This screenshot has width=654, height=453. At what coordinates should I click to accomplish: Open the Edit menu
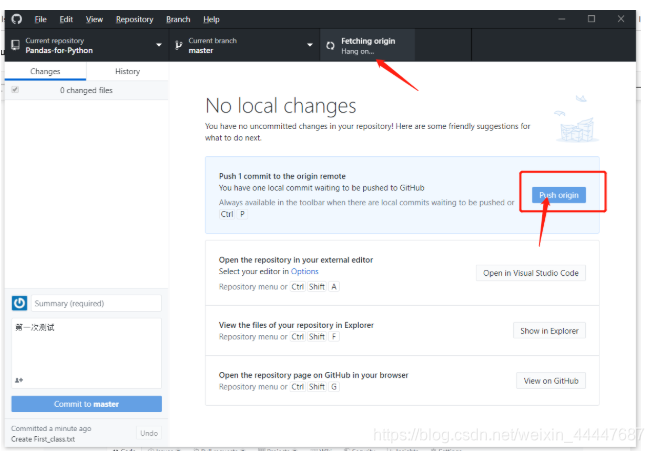[x=66, y=19]
